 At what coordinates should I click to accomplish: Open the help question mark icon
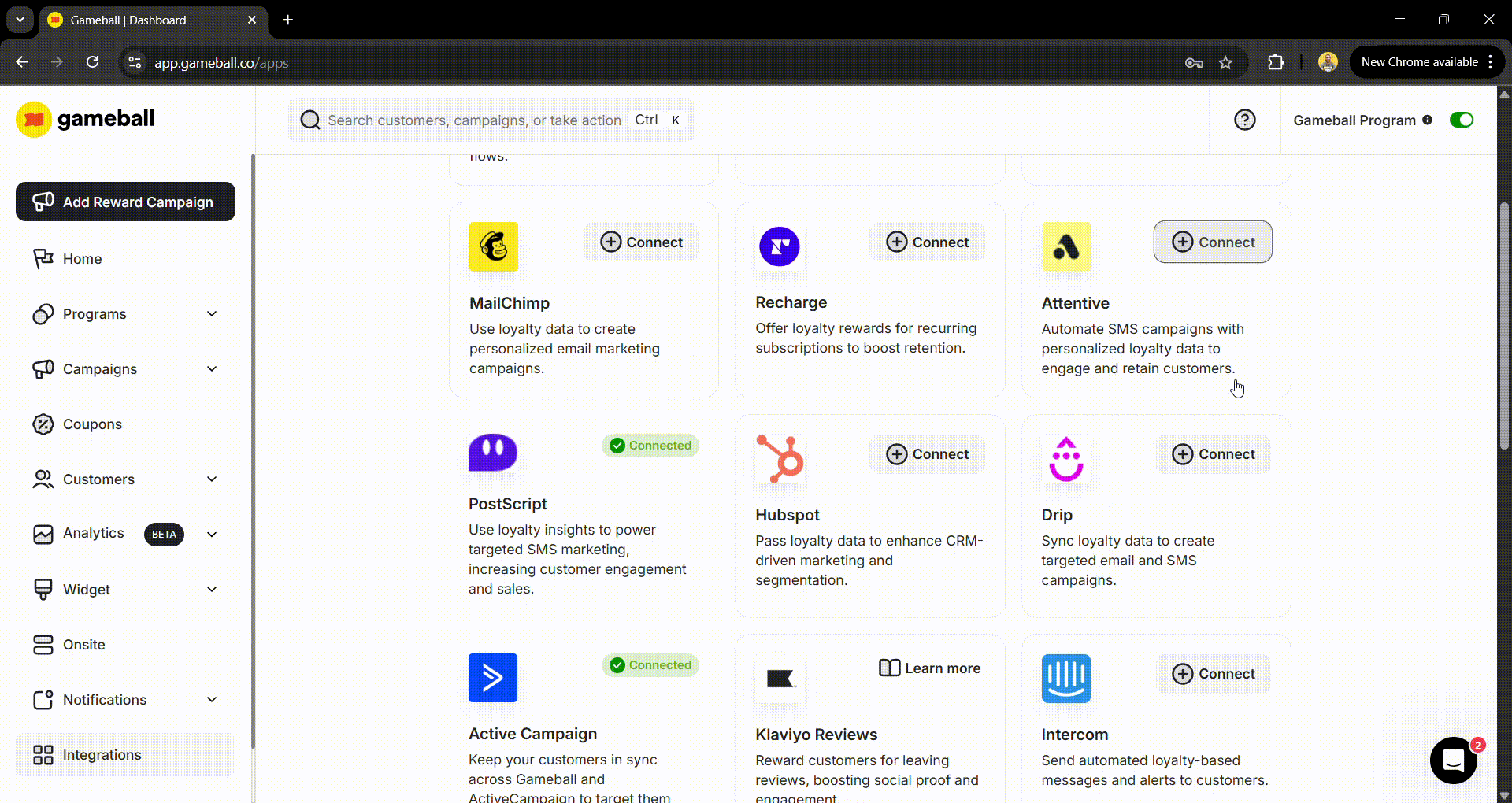(1244, 120)
